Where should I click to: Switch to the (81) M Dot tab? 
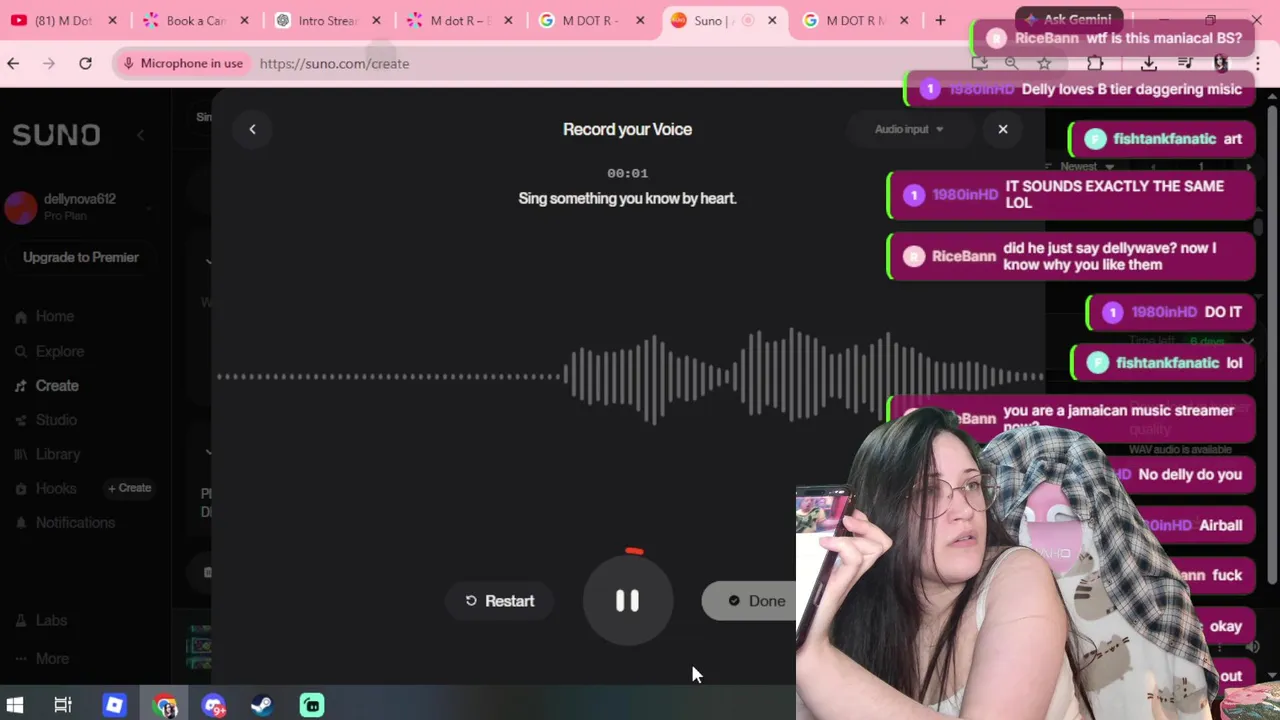point(64,20)
